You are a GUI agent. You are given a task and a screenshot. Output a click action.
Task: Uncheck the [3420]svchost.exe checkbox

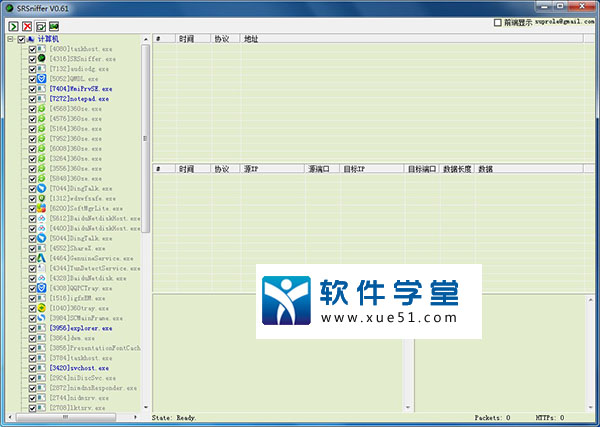click(x=33, y=368)
